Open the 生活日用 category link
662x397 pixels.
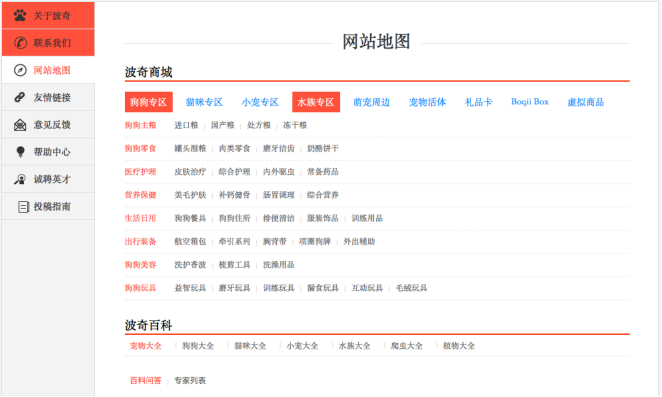[x=141, y=218]
